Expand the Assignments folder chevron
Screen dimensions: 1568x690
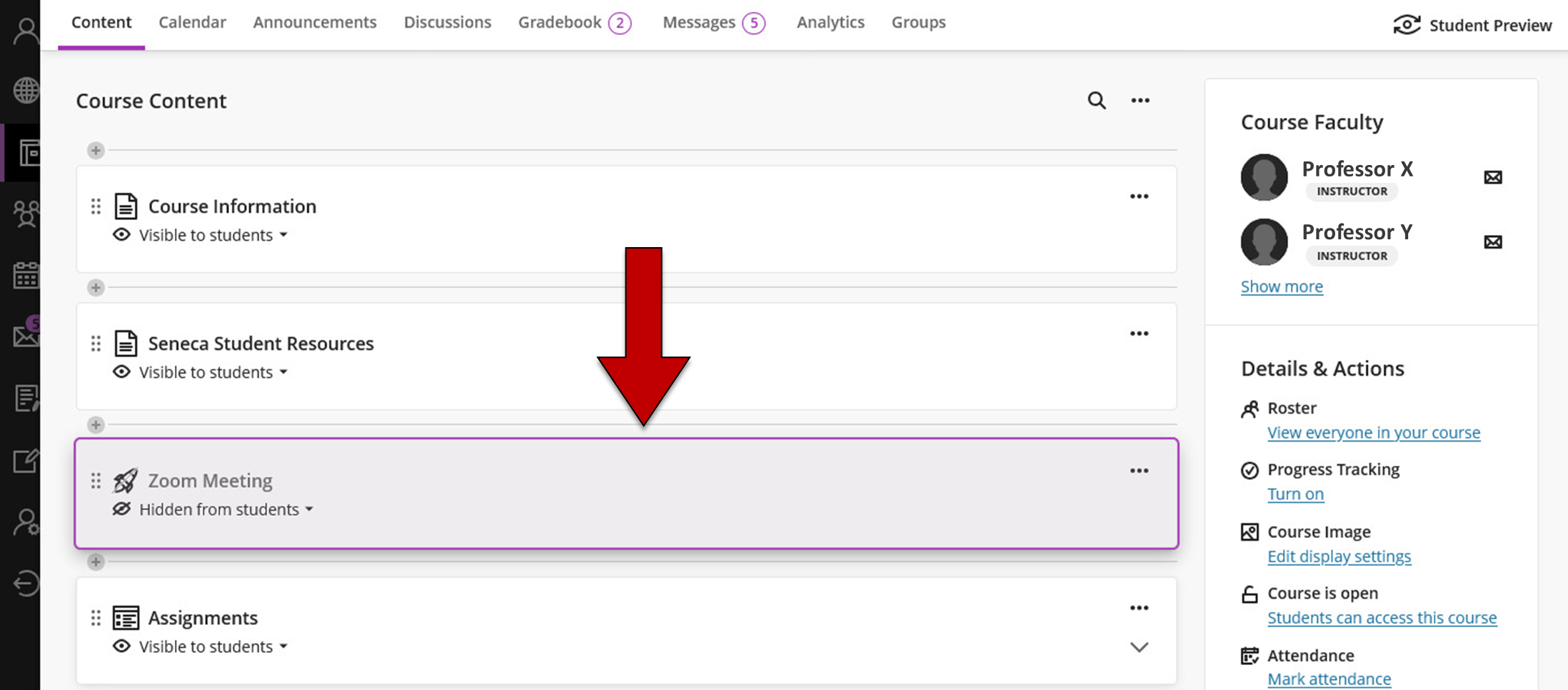click(1139, 648)
